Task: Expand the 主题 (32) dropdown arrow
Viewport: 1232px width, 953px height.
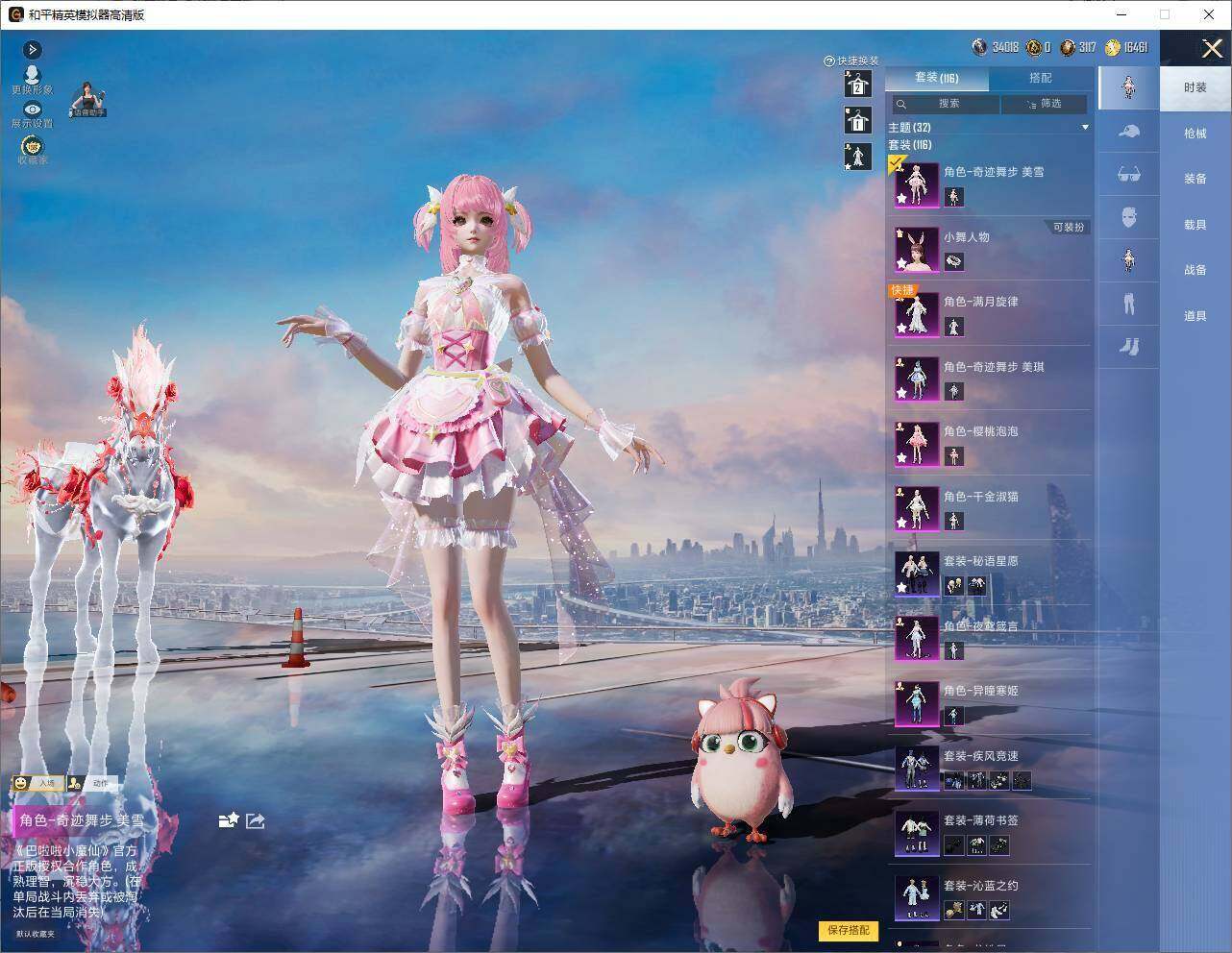Action: pos(1085,127)
